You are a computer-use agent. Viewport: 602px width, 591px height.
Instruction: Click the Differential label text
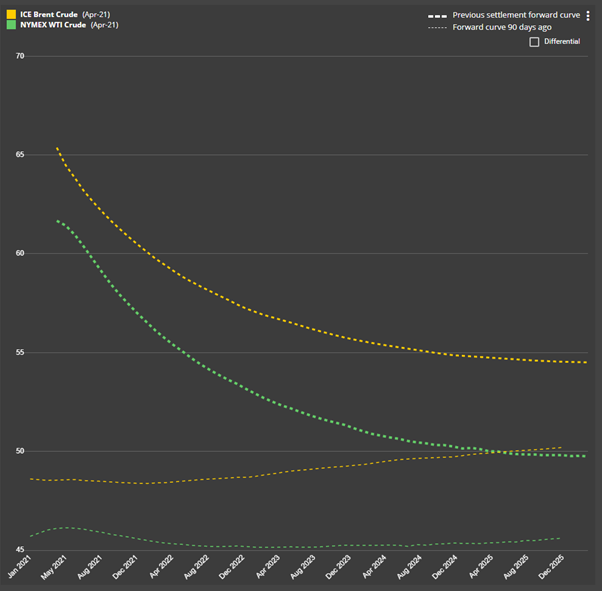click(x=562, y=41)
